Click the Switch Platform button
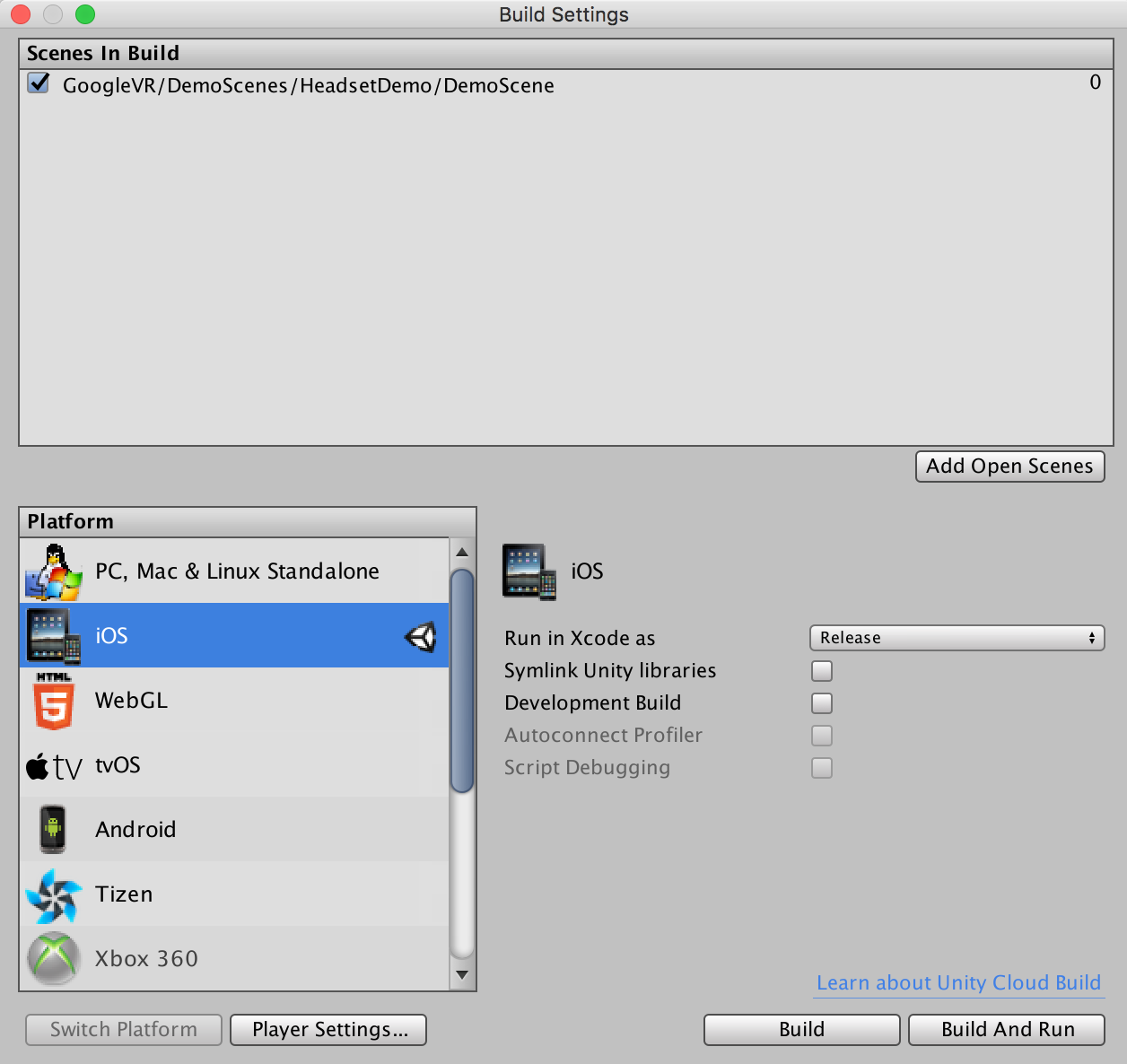This screenshot has width=1127, height=1064. click(x=124, y=1030)
